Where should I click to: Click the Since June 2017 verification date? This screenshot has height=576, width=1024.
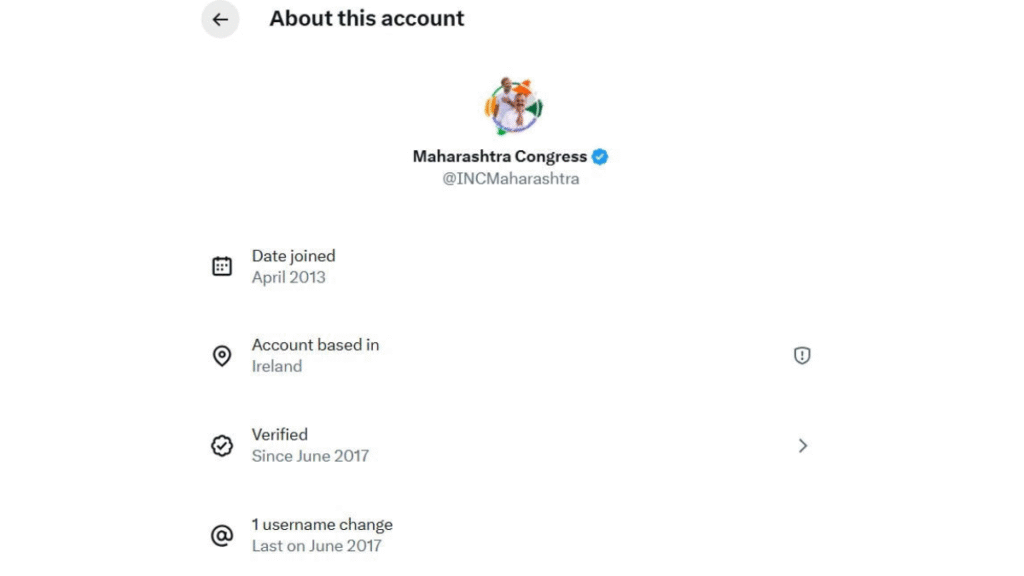[x=310, y=456]
